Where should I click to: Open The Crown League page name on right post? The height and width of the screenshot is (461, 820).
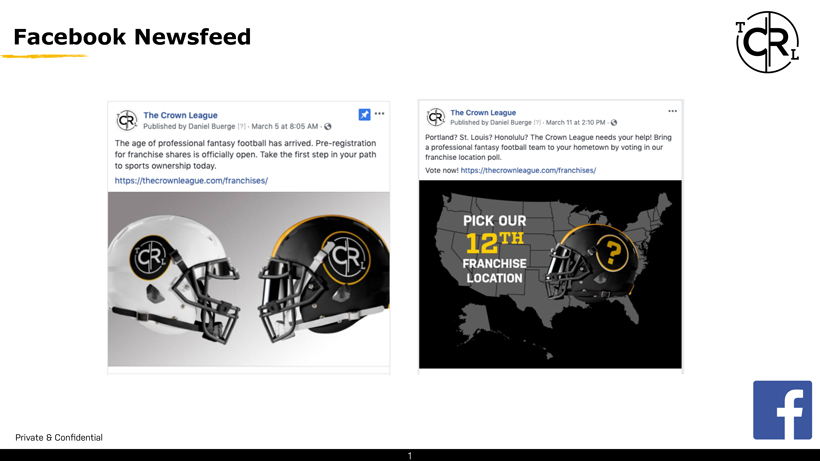point(483,112)
